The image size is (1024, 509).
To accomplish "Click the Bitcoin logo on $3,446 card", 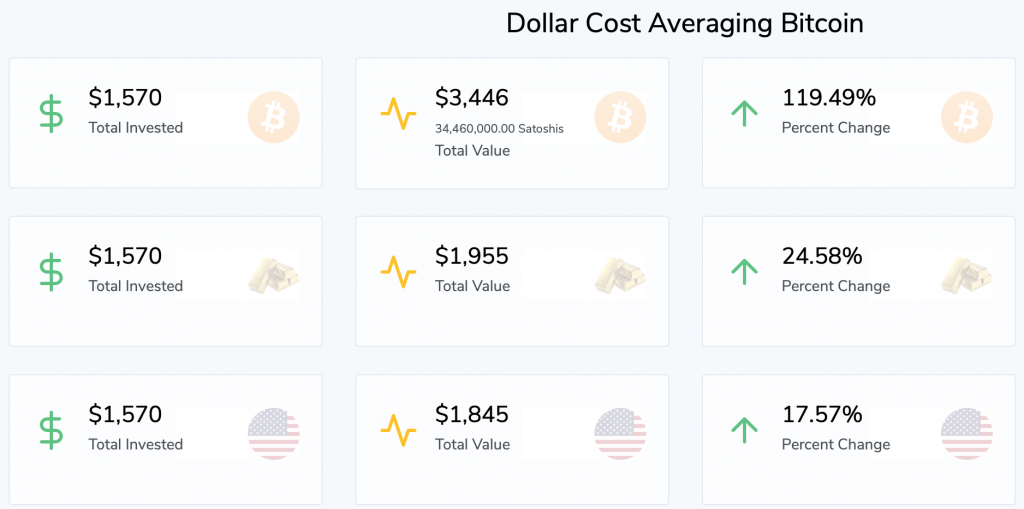I will pos(620,117).
